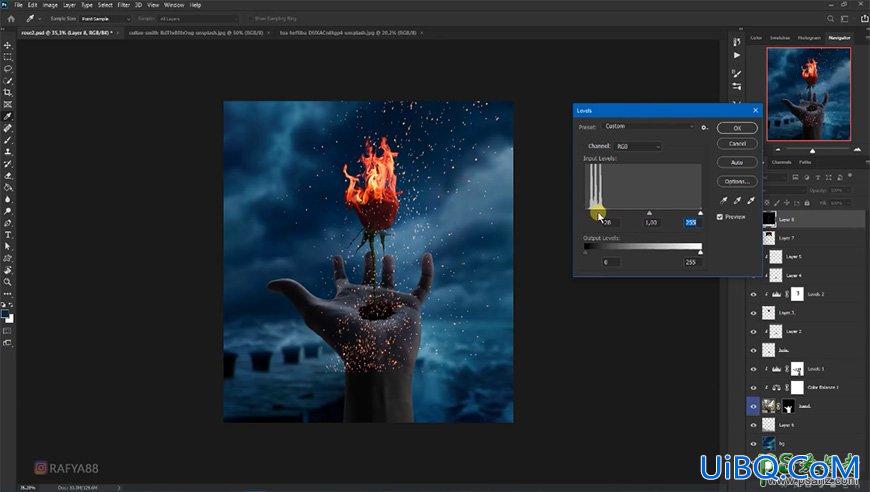Click the foreground color swatch
Image resolution: width=870 pixels, height=492 pixels.
[5, 314]
